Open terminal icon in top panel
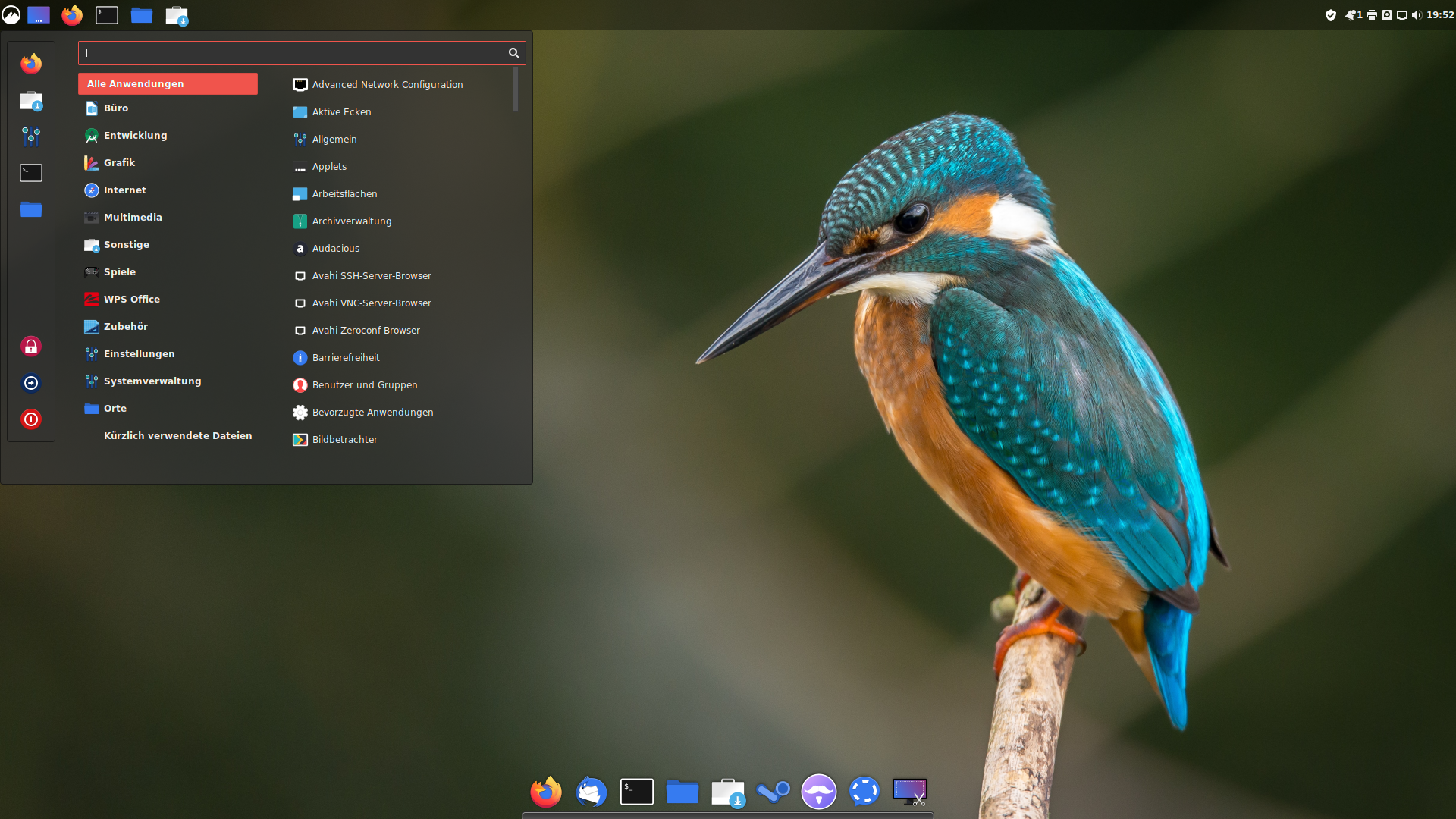 pos(107,15)
